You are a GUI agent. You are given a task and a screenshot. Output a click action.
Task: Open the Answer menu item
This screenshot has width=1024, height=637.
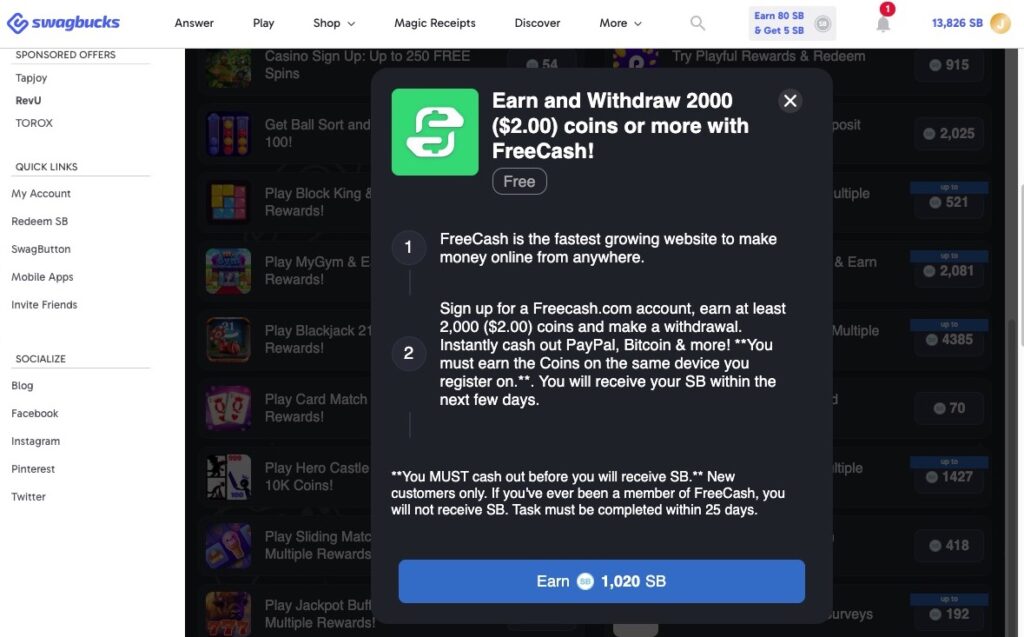pos(194,23)
